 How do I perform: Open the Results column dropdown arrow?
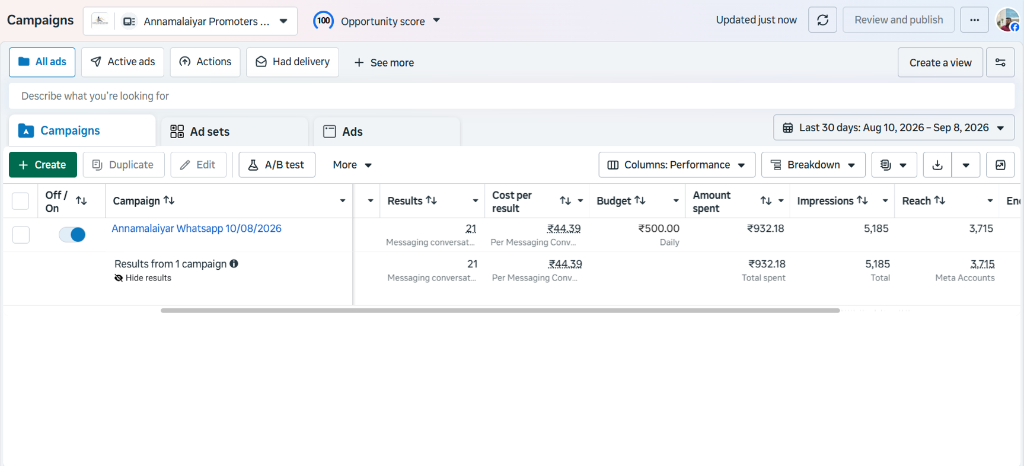pyautogui.click(x=475, y=201)
